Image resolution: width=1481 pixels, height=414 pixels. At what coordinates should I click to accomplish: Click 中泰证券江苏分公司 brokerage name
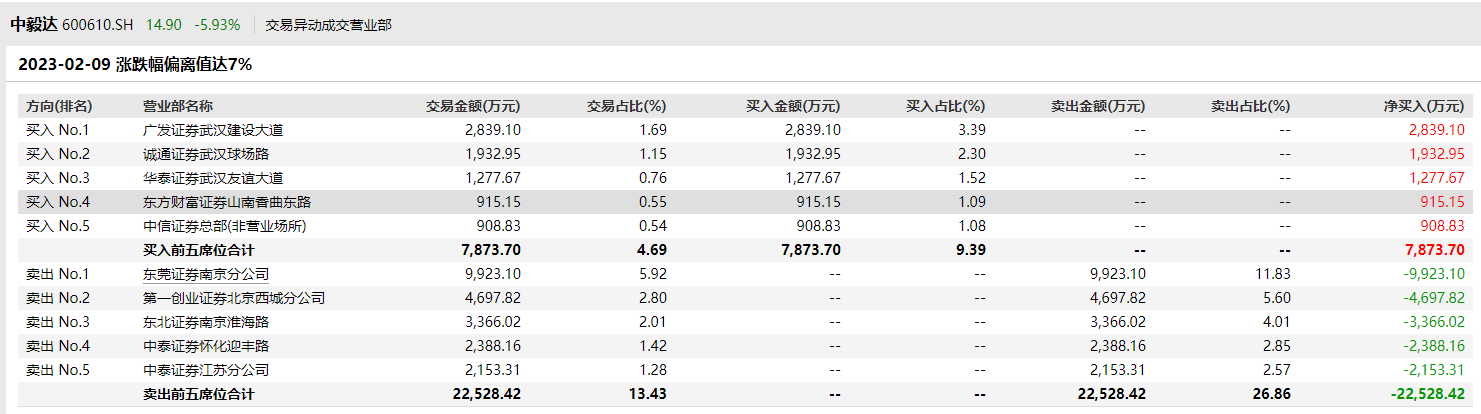[x=206, y=370]
